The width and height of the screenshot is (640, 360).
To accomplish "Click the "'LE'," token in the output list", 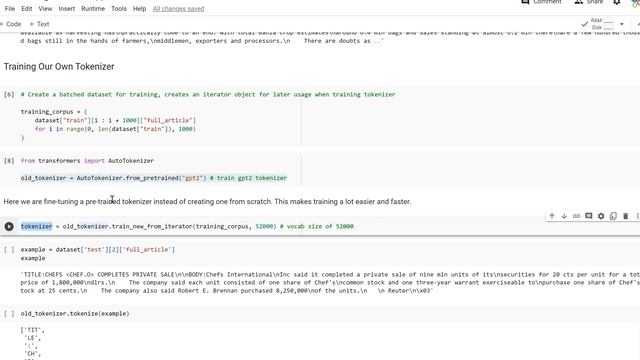I will point(33,338).
